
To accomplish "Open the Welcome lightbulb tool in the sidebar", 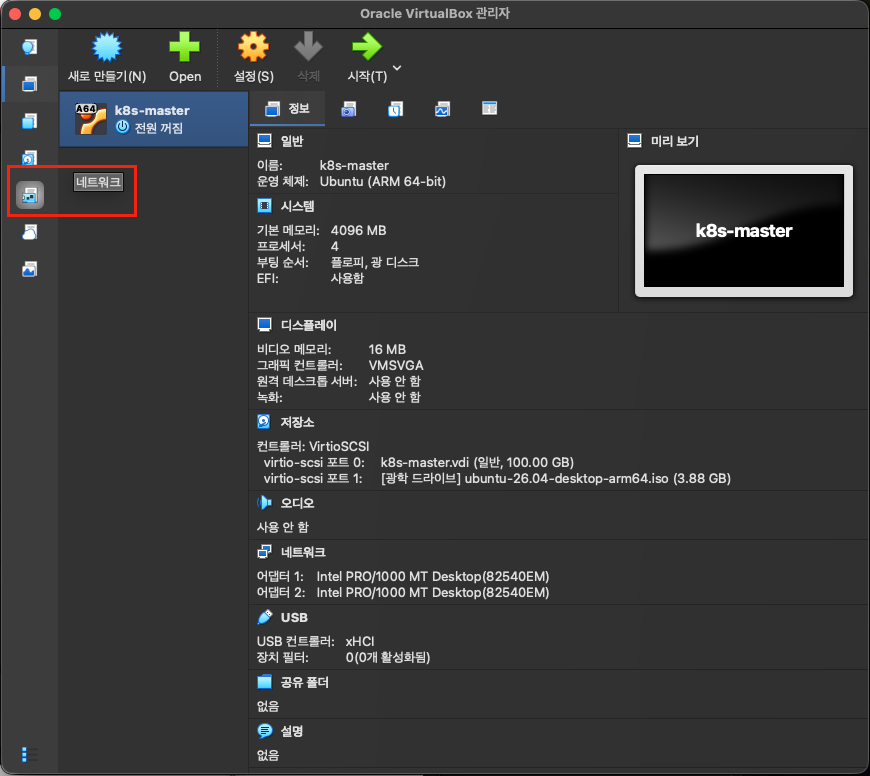I will coord(29,47).
